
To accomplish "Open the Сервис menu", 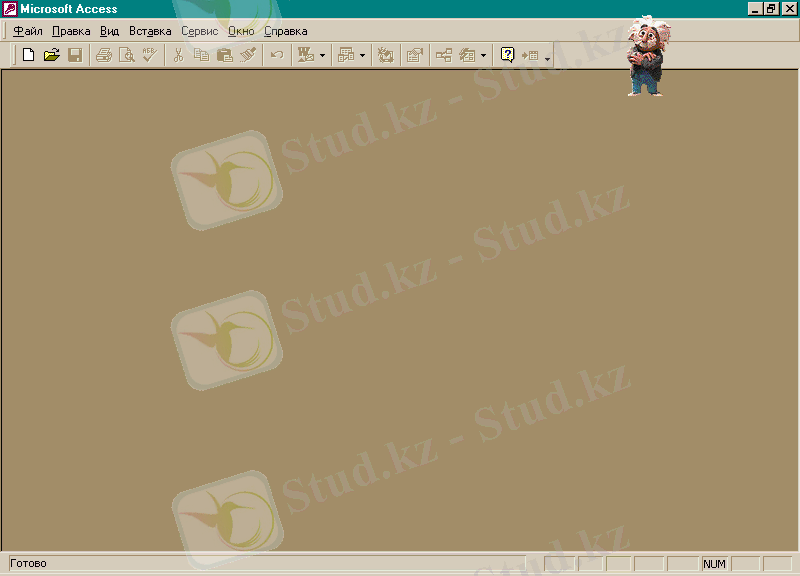I will click(x=199, y=31).
